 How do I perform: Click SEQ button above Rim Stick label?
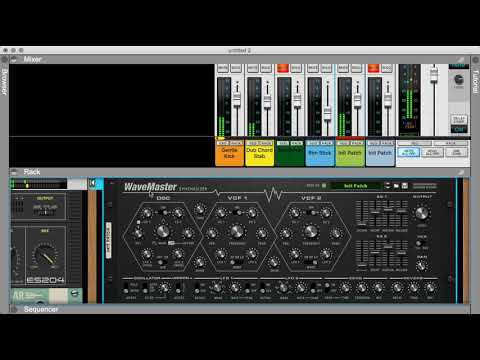(x=313, y=143)
